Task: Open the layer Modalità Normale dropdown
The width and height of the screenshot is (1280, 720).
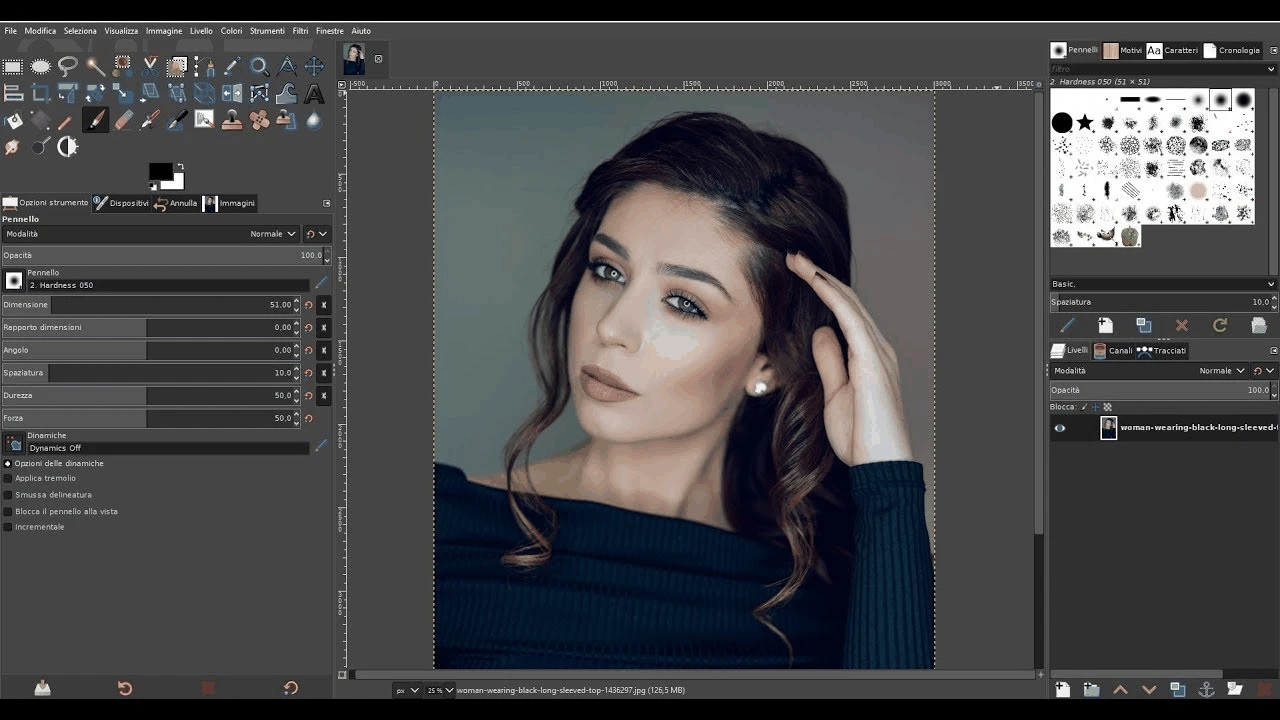Action: (1148, 371)
